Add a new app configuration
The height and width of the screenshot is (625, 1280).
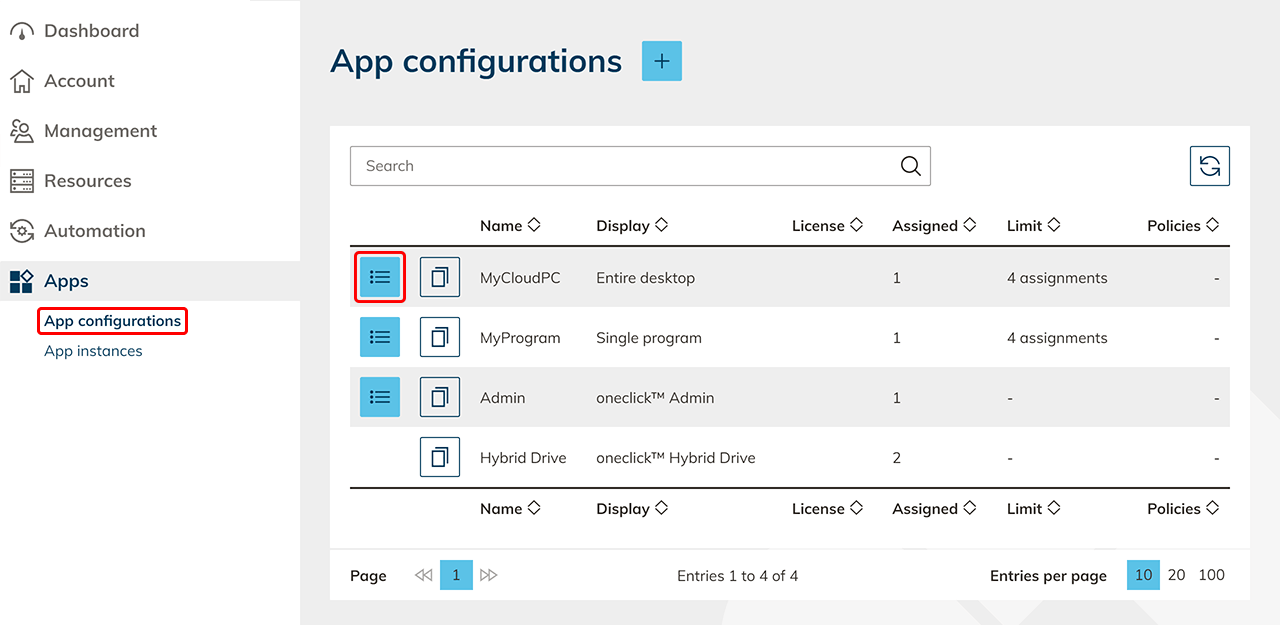coord(661,61)
